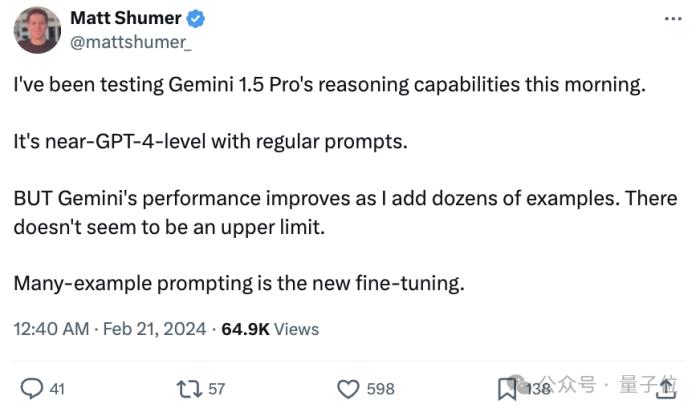Click the Feb 21, 2024 date

pyautogui.click(x=154, y=329)
